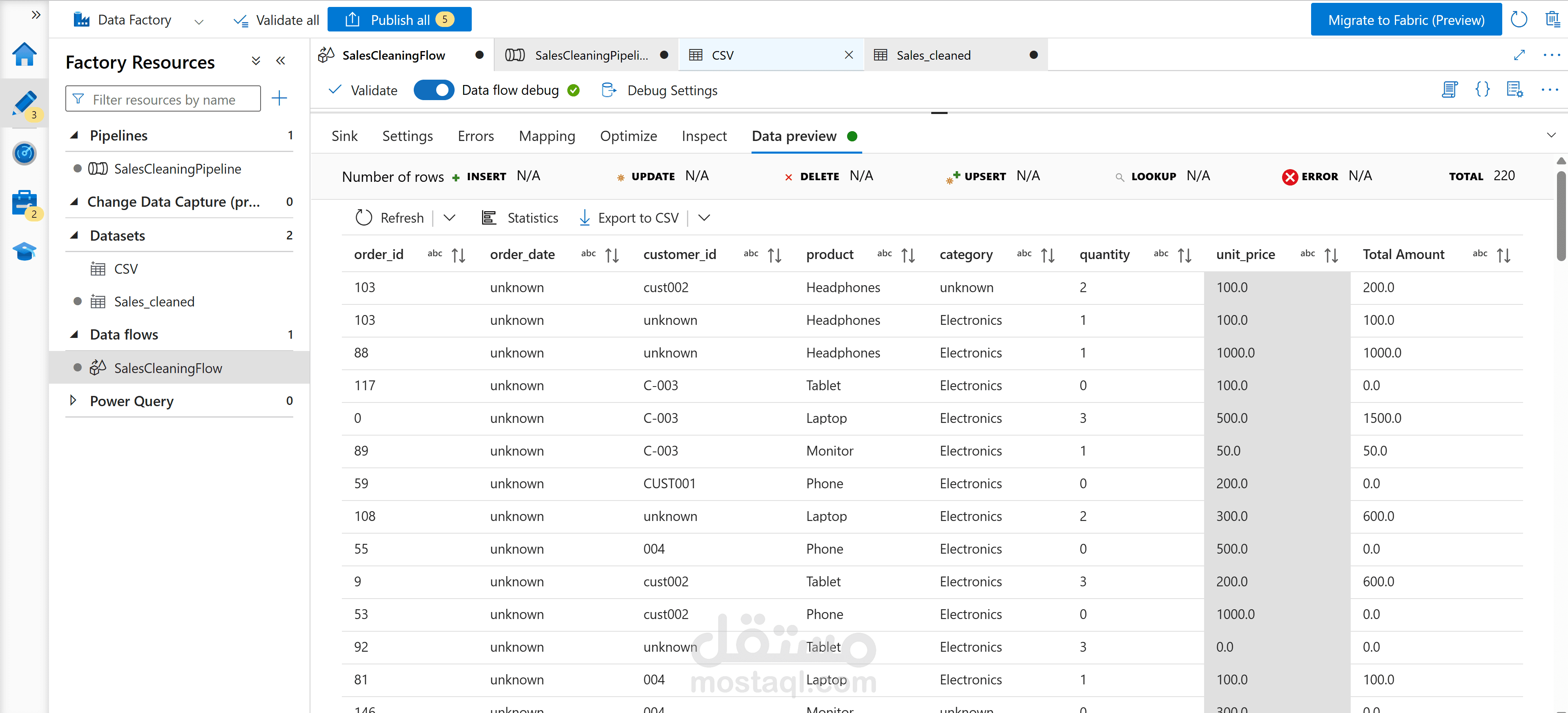Click the Publish all button
Image resolution: width=1568 pixels, height=713 pixels.
click(399, 20)
